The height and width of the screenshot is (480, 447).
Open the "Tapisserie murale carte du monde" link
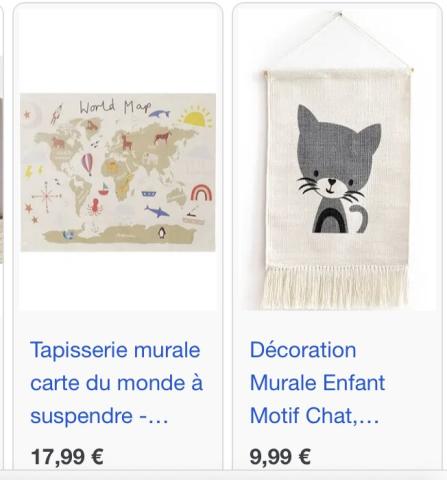(116, 383)
